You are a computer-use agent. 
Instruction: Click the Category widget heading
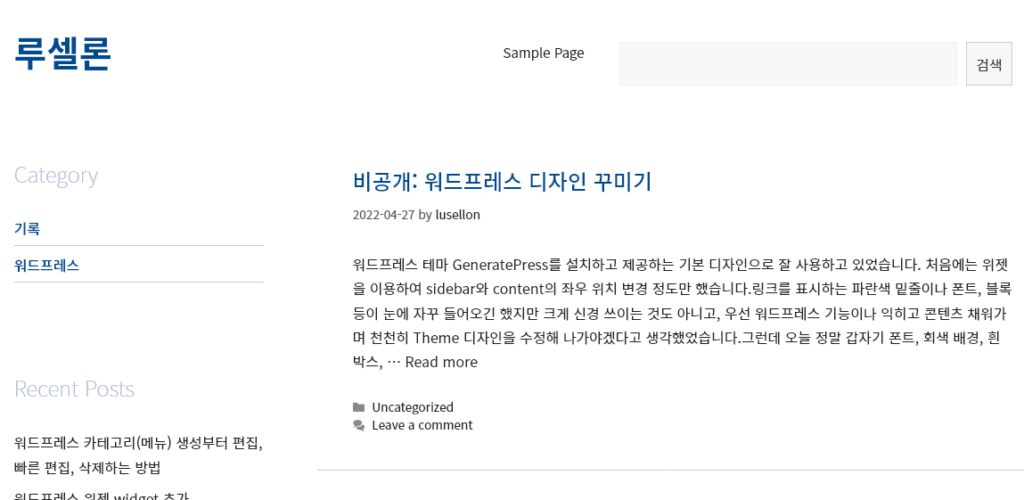[x=56, y=176]
